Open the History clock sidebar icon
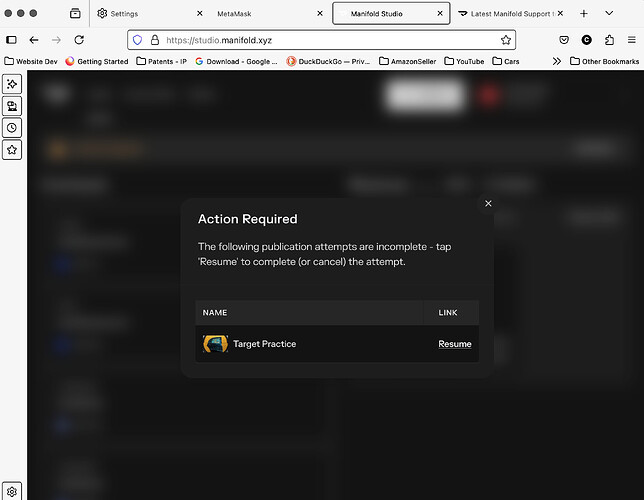644x500 pixels. (x=12, y=128)
